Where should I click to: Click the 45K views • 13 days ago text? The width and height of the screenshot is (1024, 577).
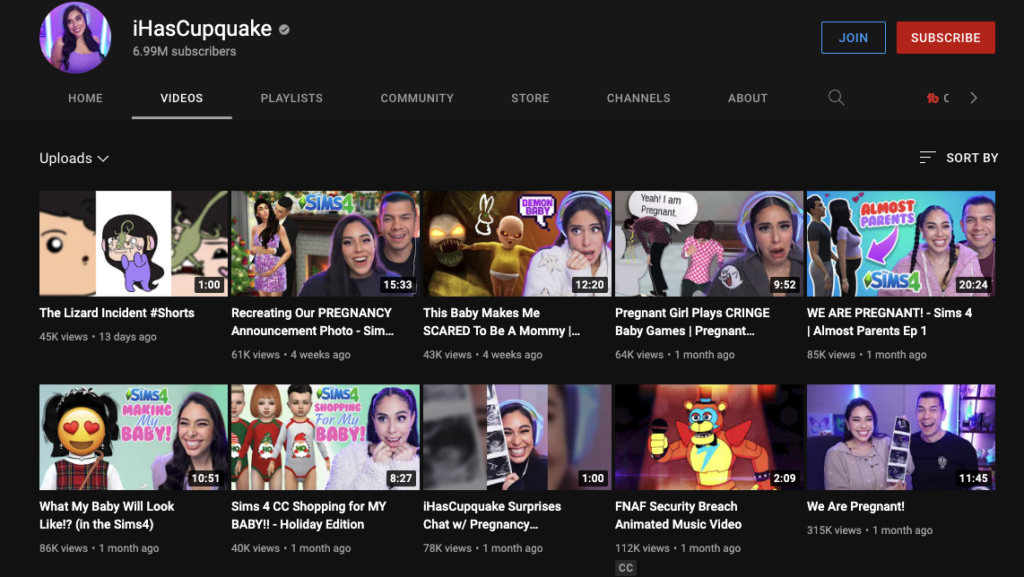(98, 337)
